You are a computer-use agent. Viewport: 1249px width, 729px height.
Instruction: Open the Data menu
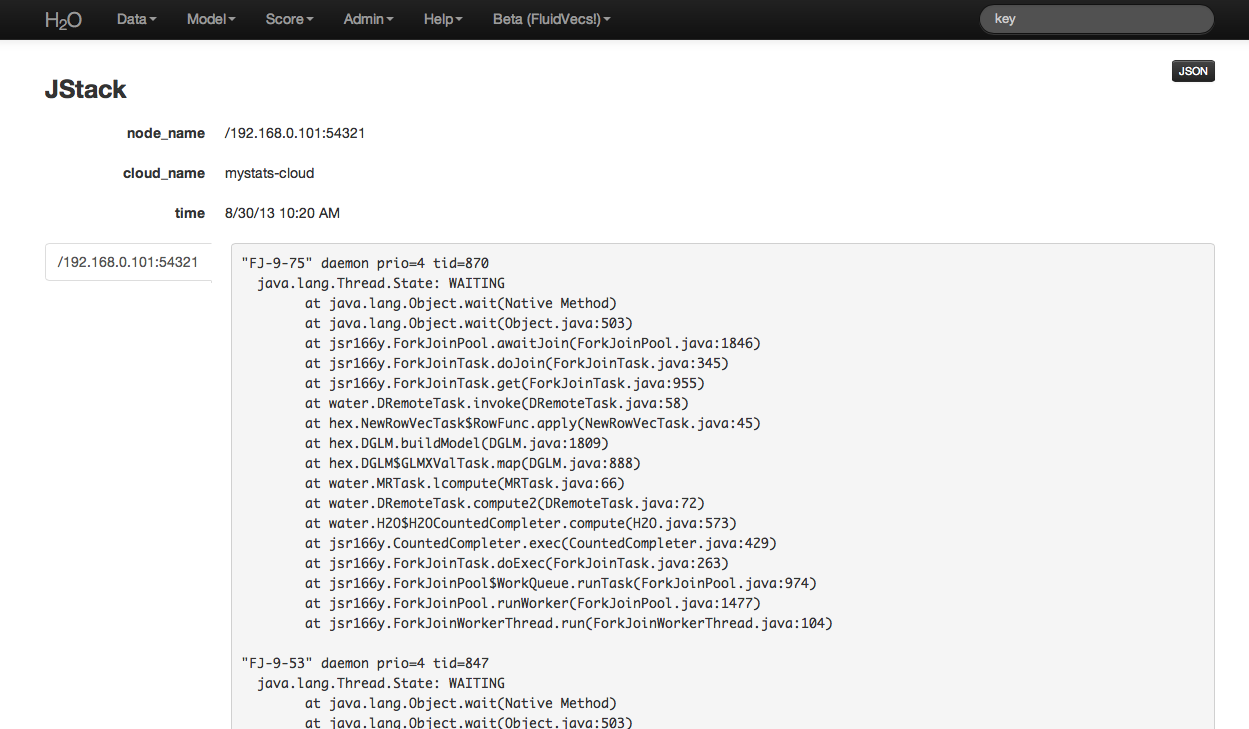(x=131, y=19)
